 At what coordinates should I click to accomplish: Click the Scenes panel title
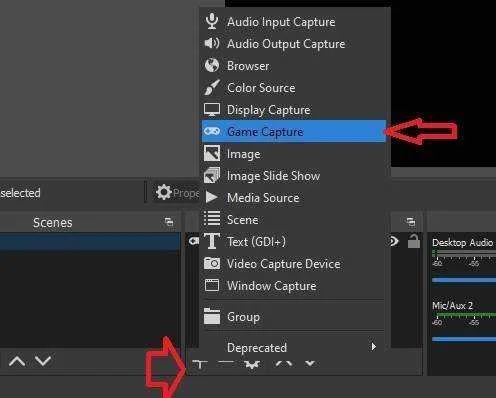point(53,222)
